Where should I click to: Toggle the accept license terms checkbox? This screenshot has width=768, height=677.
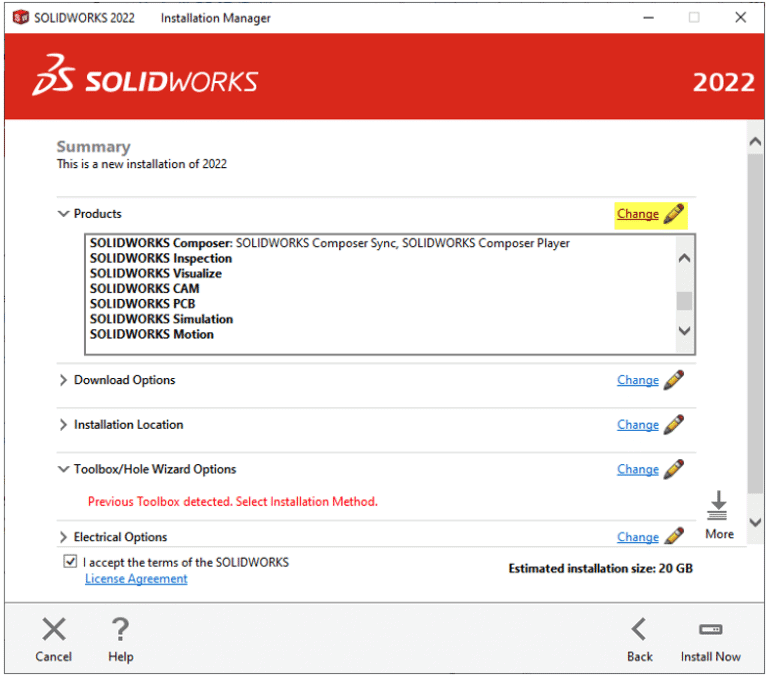[x=70, y=561]
